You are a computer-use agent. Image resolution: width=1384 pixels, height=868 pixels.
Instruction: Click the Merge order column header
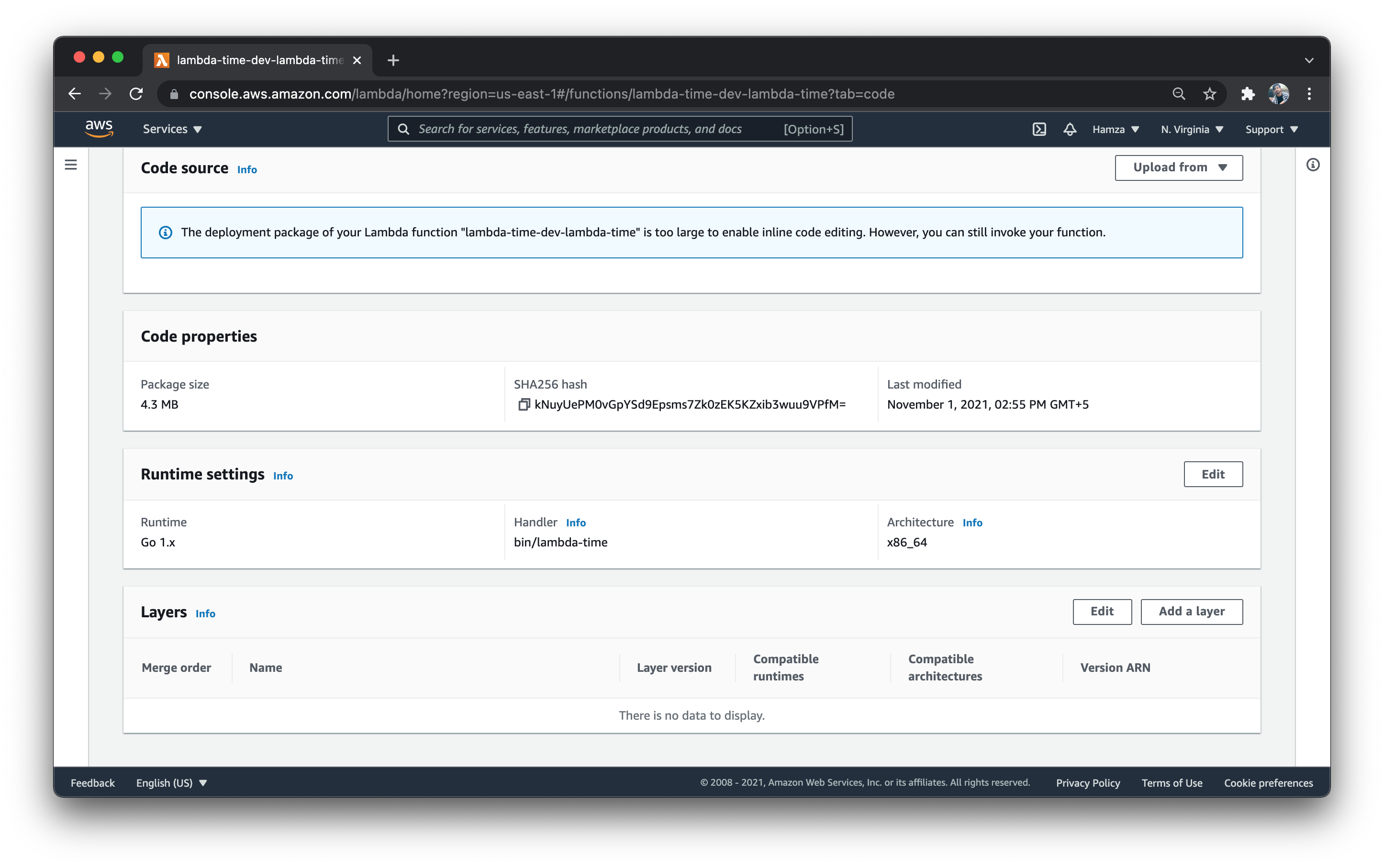coord(176,668)
